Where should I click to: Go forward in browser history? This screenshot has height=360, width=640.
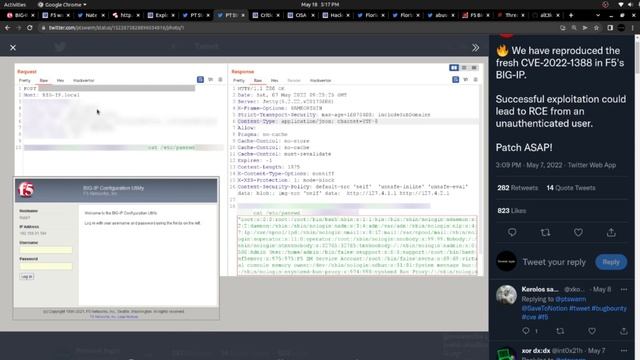[18, 28]
